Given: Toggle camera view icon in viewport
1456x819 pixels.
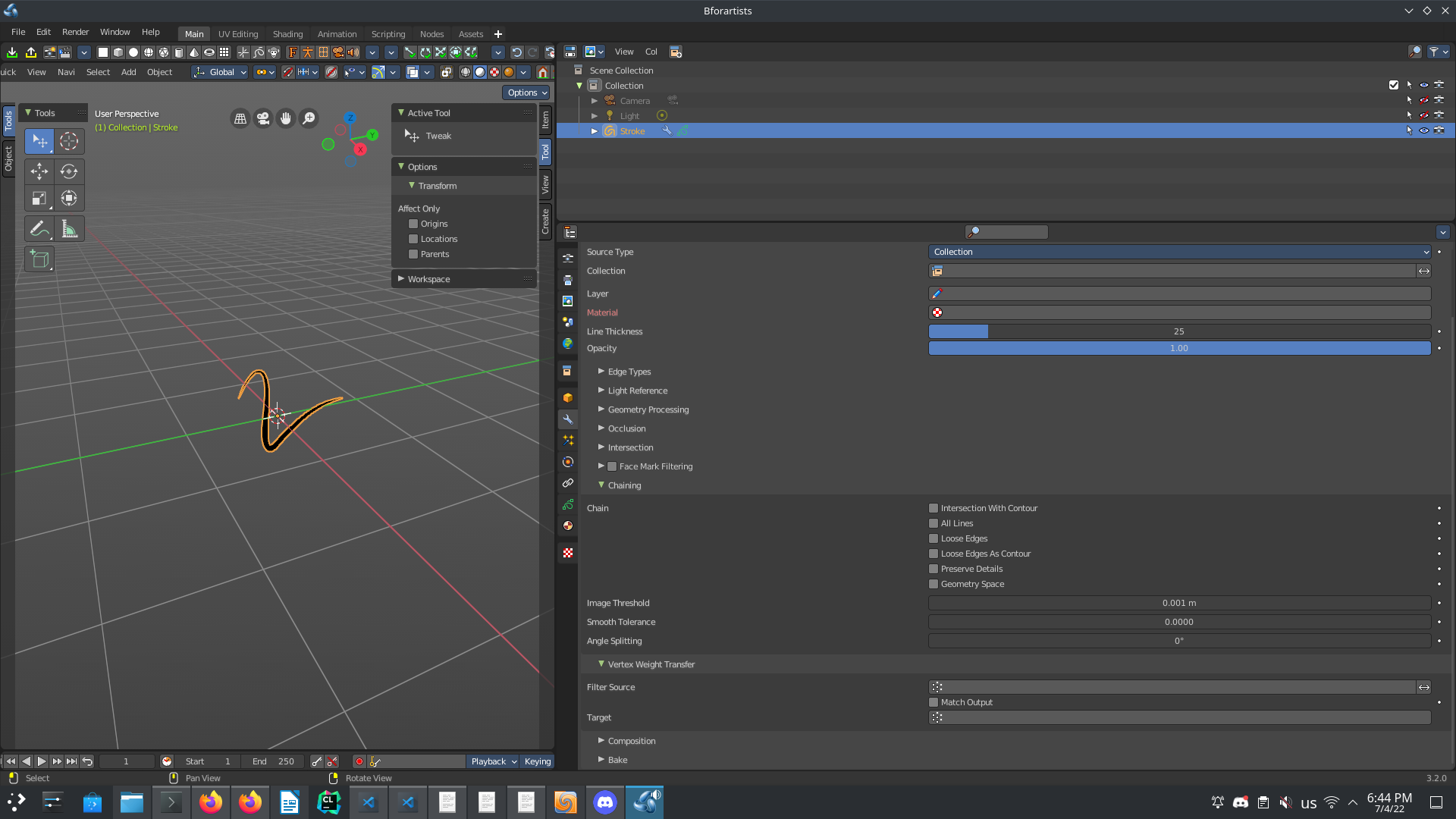Looking at the screenshot, I should click(x=263, y=118).
